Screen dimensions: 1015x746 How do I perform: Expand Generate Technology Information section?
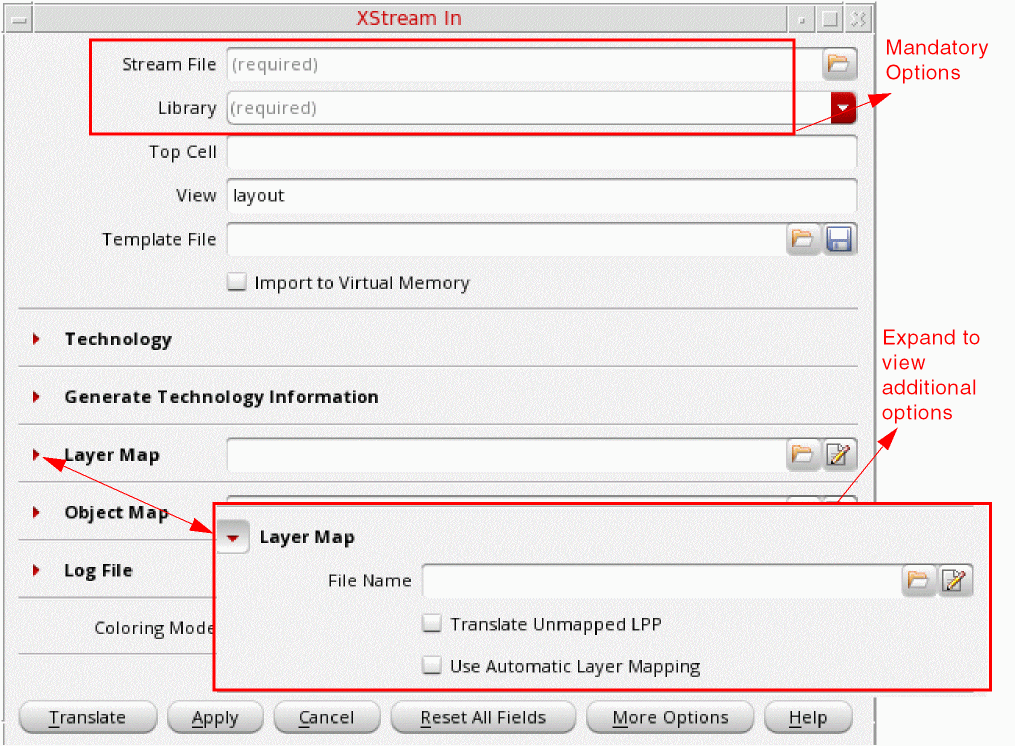[x=36, y=396]
